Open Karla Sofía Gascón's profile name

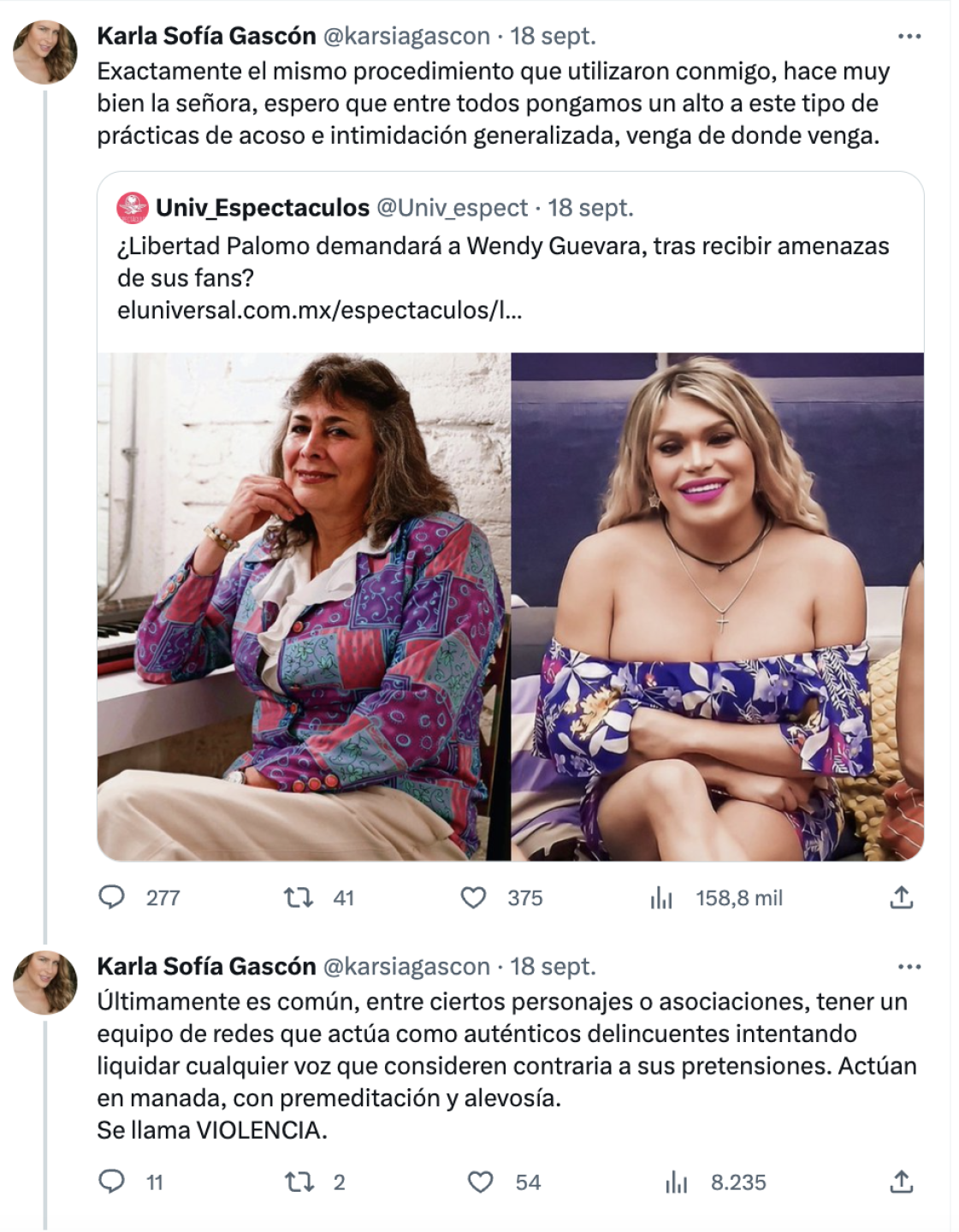pos(203,36)
